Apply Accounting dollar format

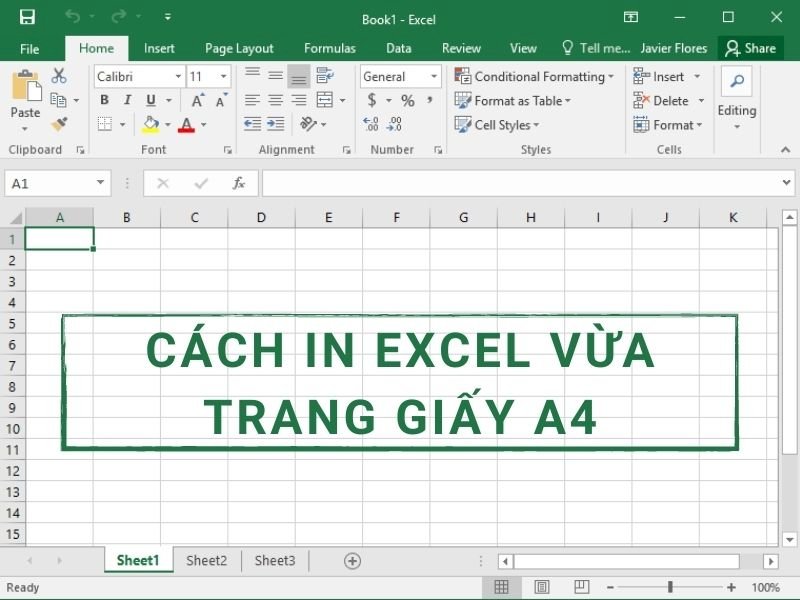click(x=372, y=100)
